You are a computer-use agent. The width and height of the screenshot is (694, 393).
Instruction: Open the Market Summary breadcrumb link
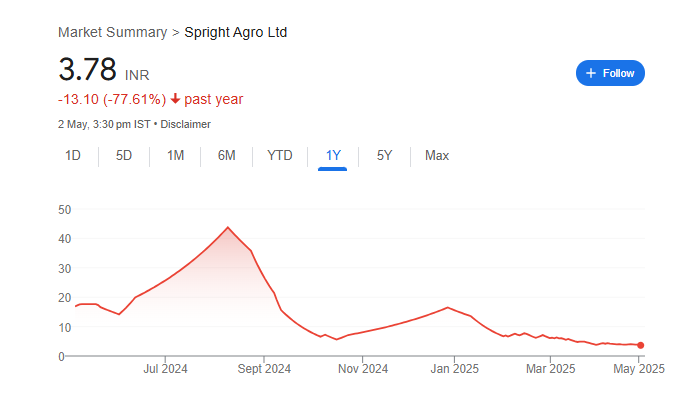(112, 32)
